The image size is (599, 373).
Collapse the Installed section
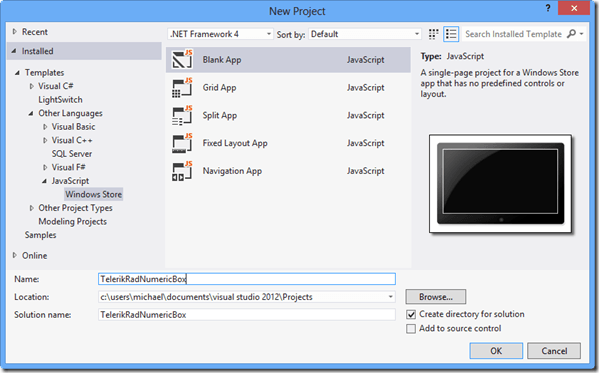14,51
